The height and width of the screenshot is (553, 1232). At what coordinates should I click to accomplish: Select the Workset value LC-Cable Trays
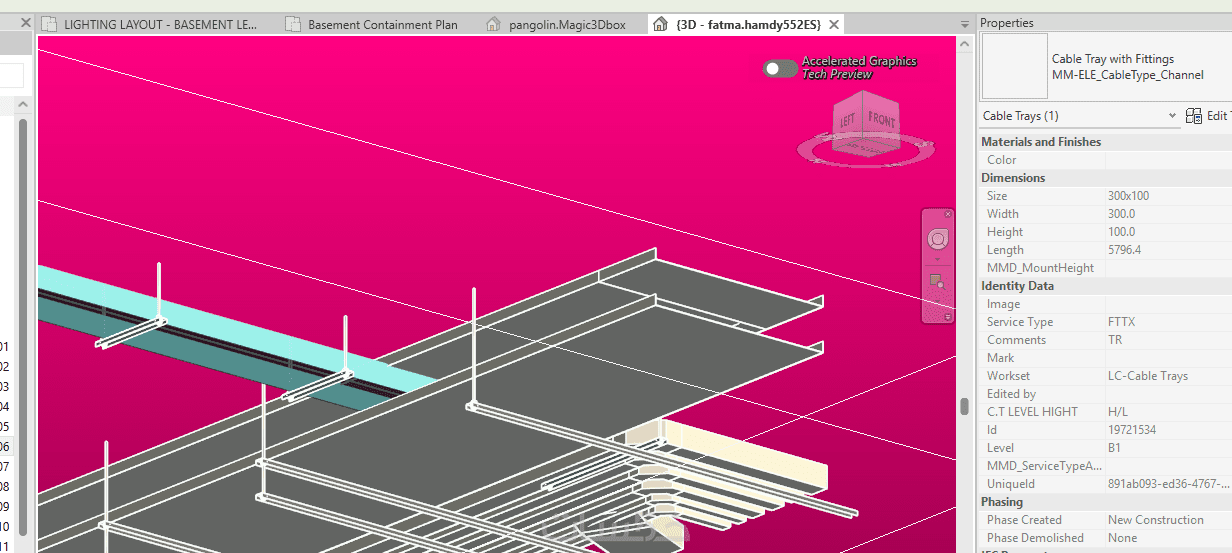pos(1168,376)
